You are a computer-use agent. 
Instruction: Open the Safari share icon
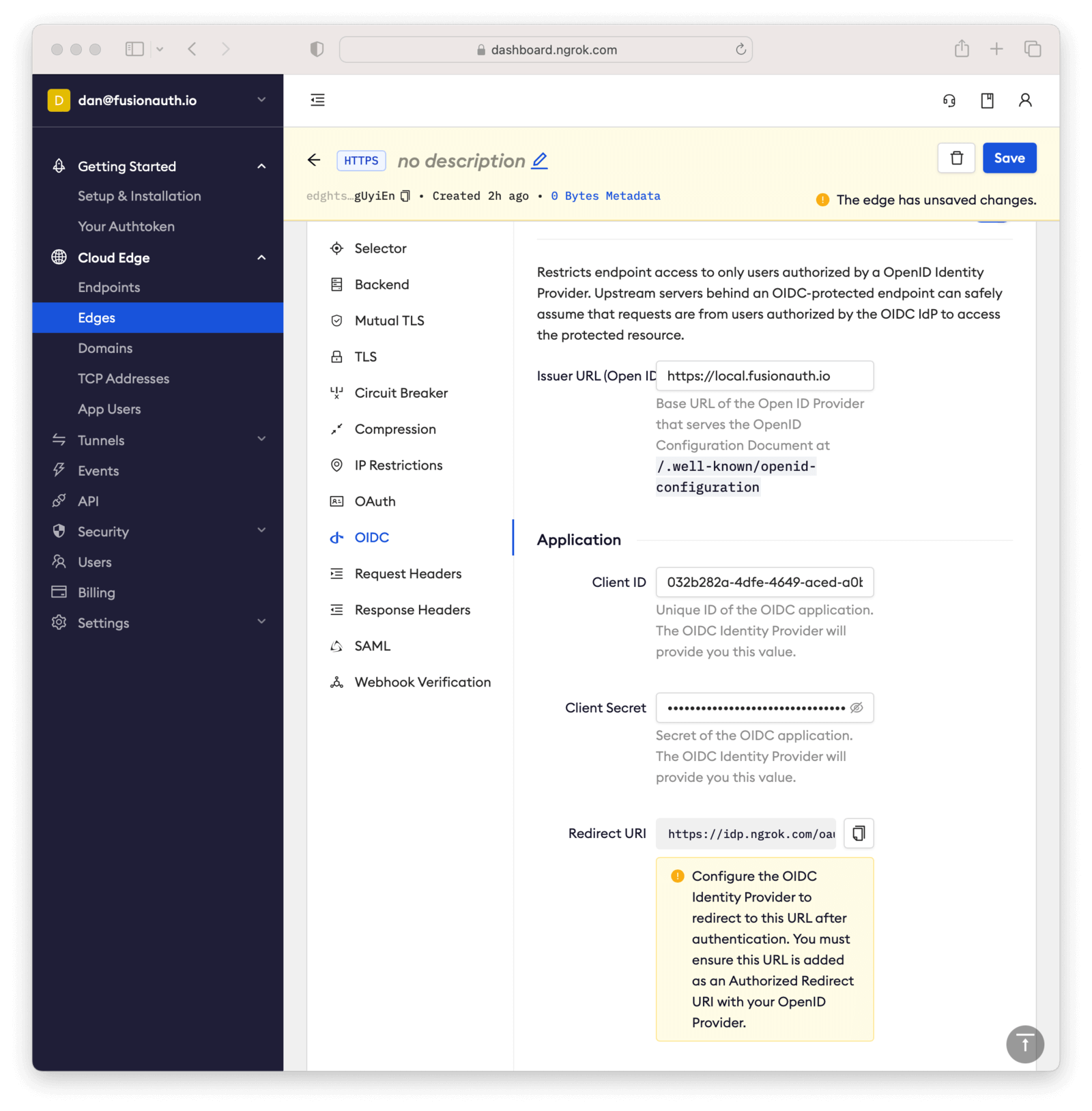click(x=962, y=48)
